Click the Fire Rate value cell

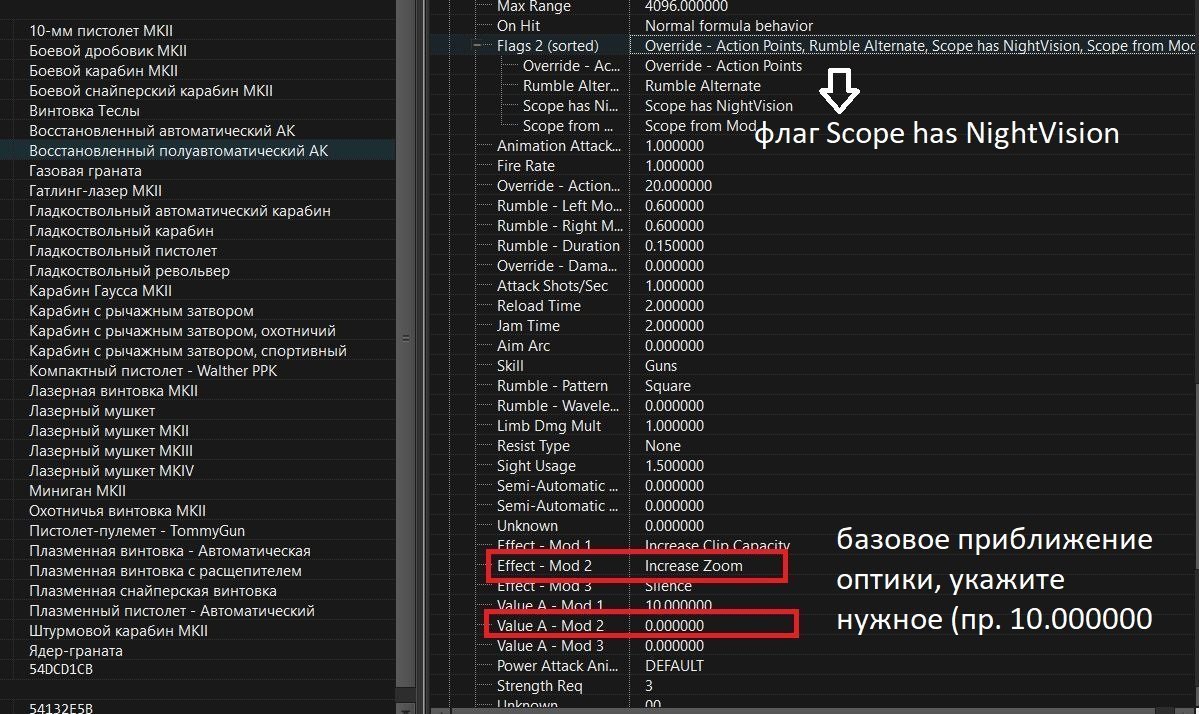(x=674, y=166)
